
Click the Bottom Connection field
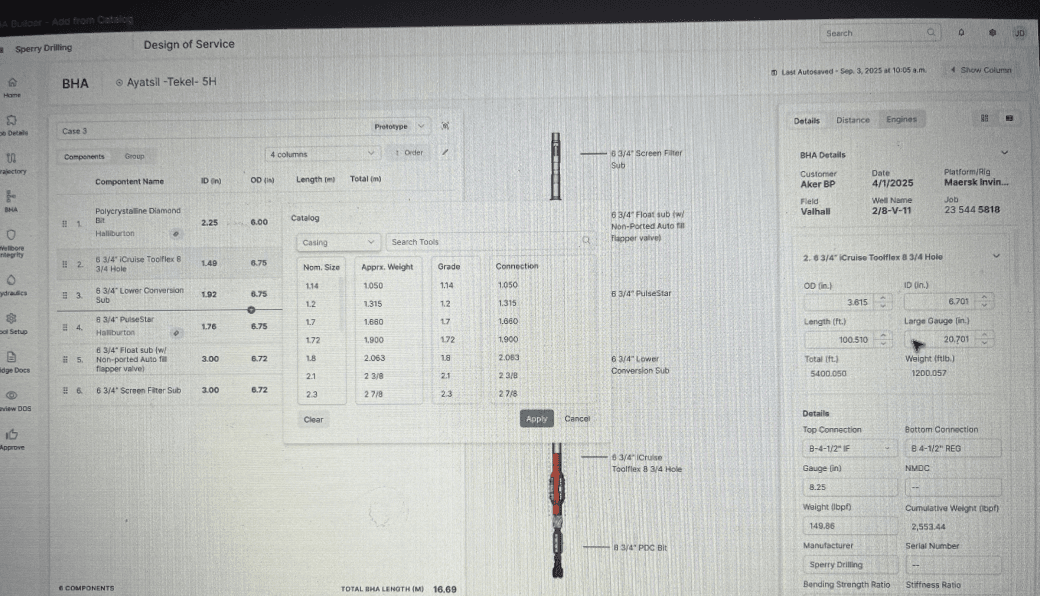[952, 449]
